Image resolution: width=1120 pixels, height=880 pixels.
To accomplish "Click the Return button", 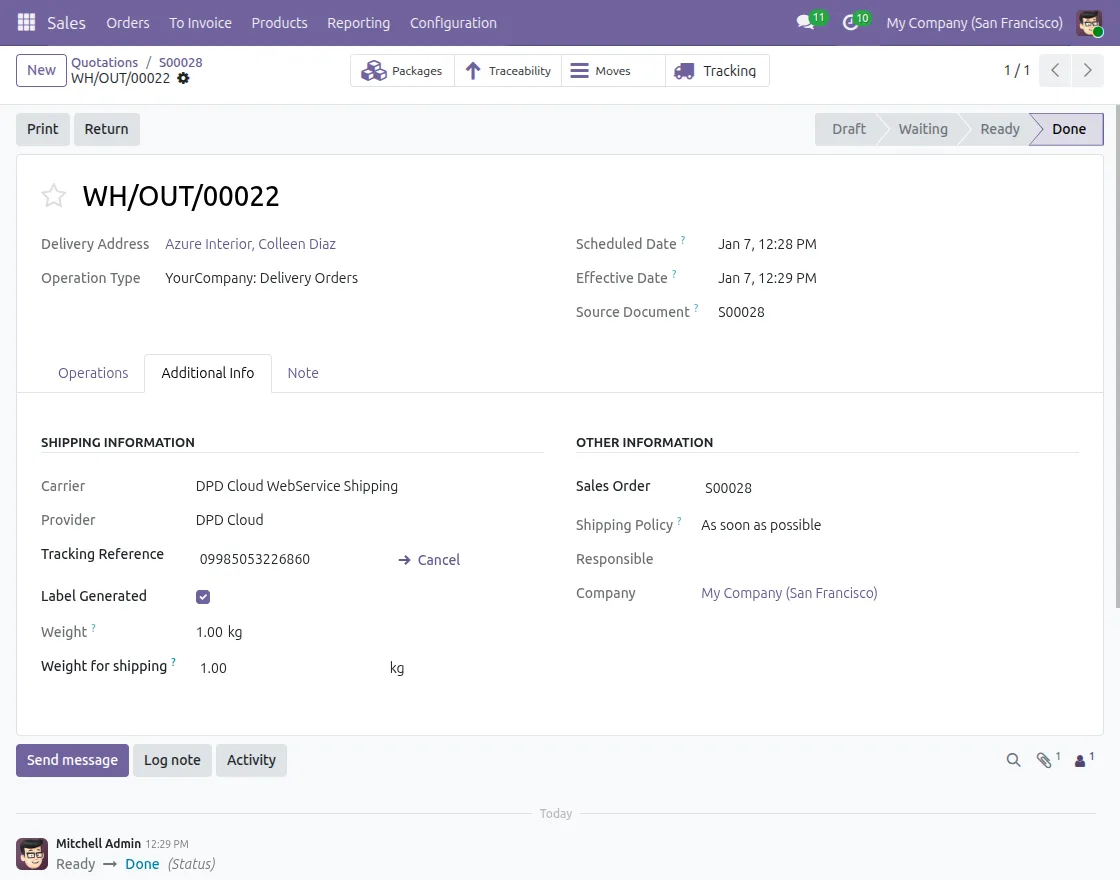I will point(106,129).
